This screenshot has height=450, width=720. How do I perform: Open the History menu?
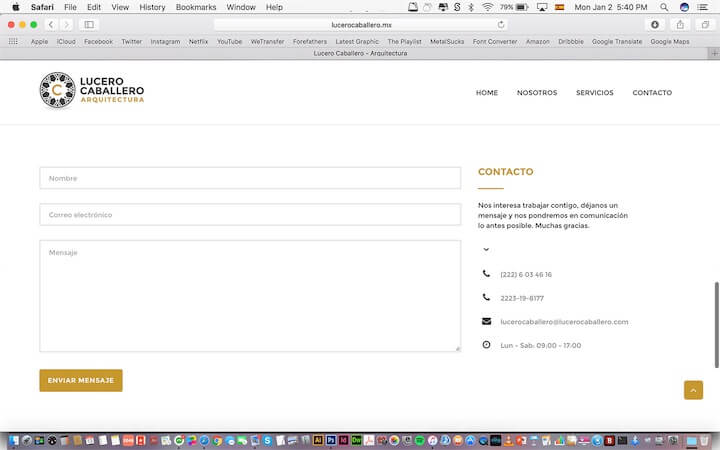(x=152, y=7)
